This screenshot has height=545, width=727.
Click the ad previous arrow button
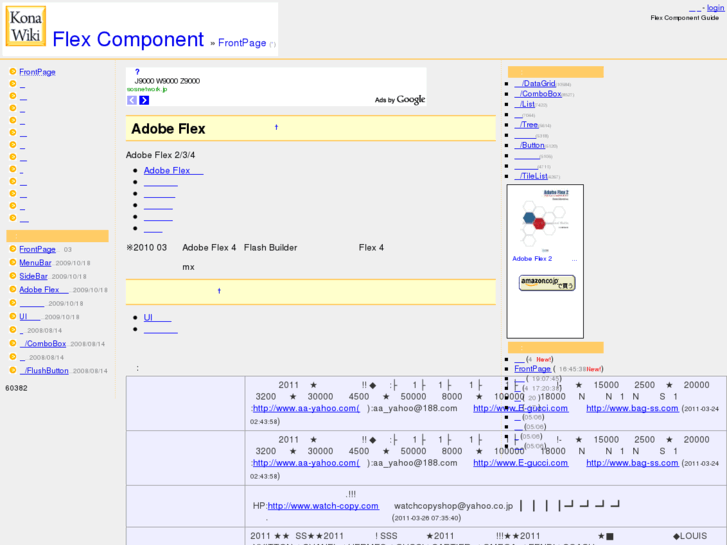pyautogui.click(x=132, y=100)
